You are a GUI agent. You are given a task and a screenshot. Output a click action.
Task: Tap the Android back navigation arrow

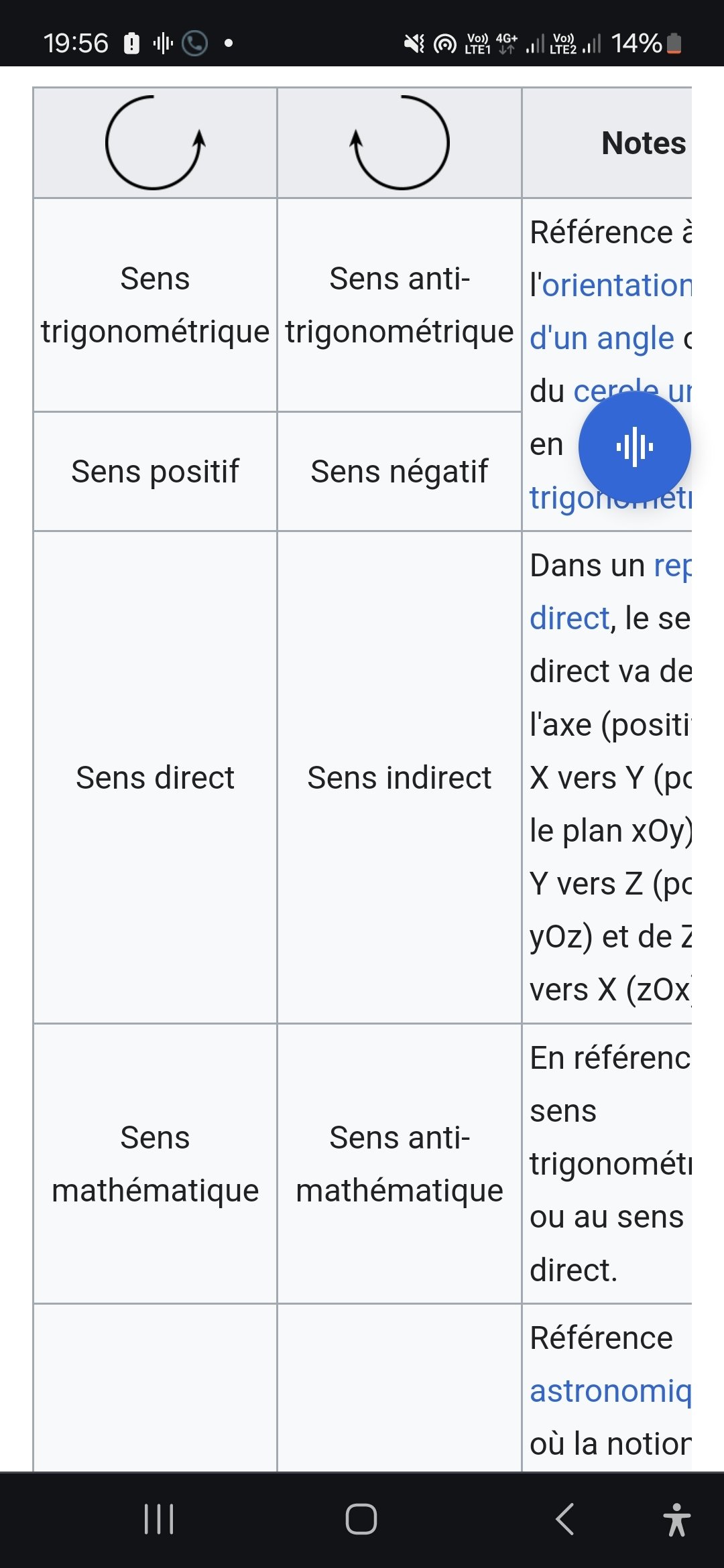[x=565, y=1518]
